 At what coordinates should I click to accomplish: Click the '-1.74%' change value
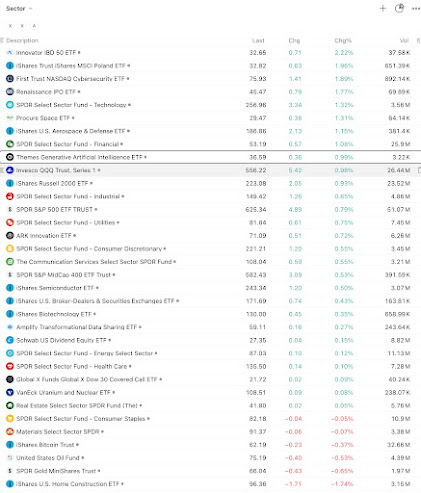click(x=342, y=484)
